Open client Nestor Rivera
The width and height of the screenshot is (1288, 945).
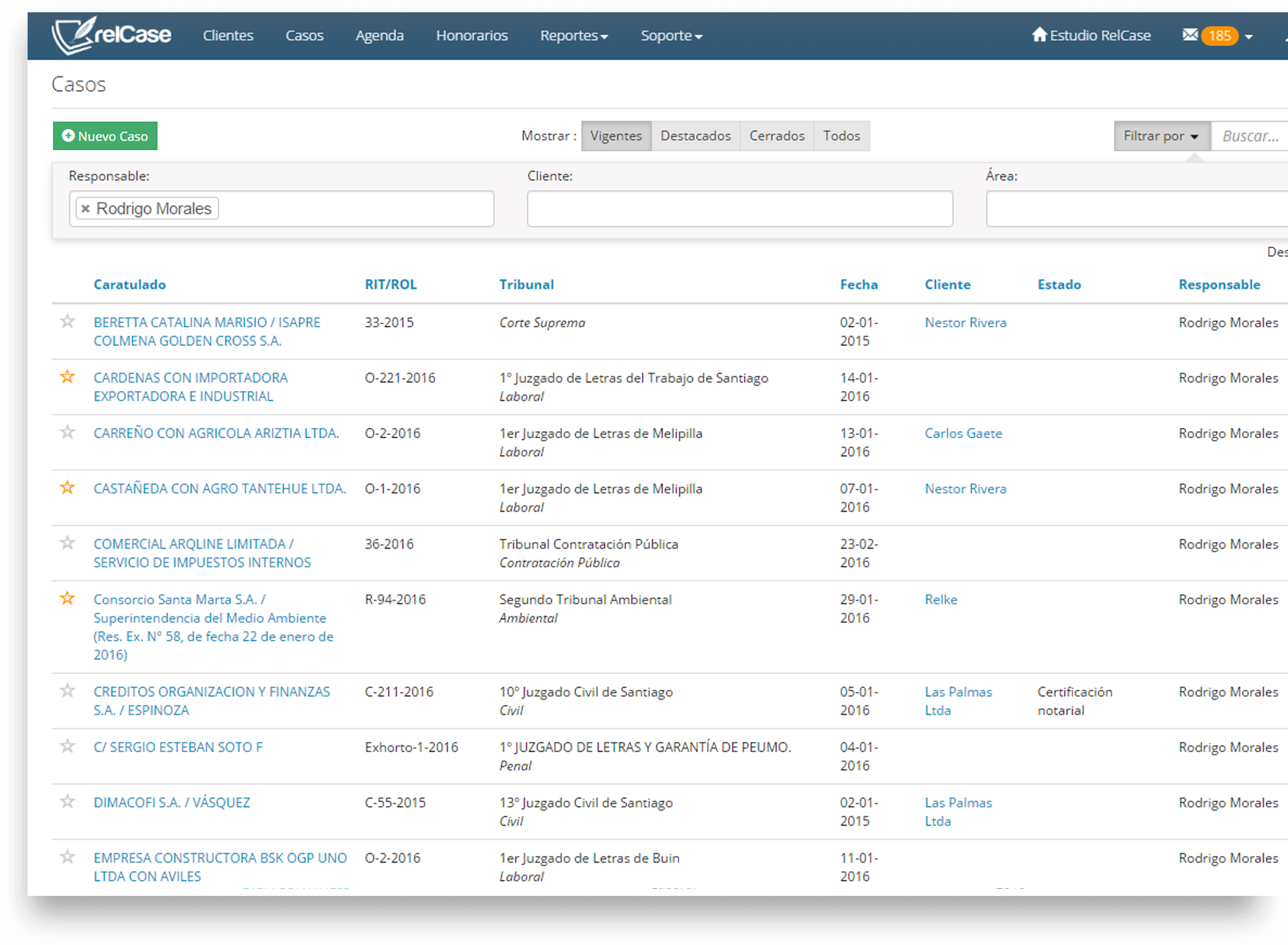pos(965,322)
